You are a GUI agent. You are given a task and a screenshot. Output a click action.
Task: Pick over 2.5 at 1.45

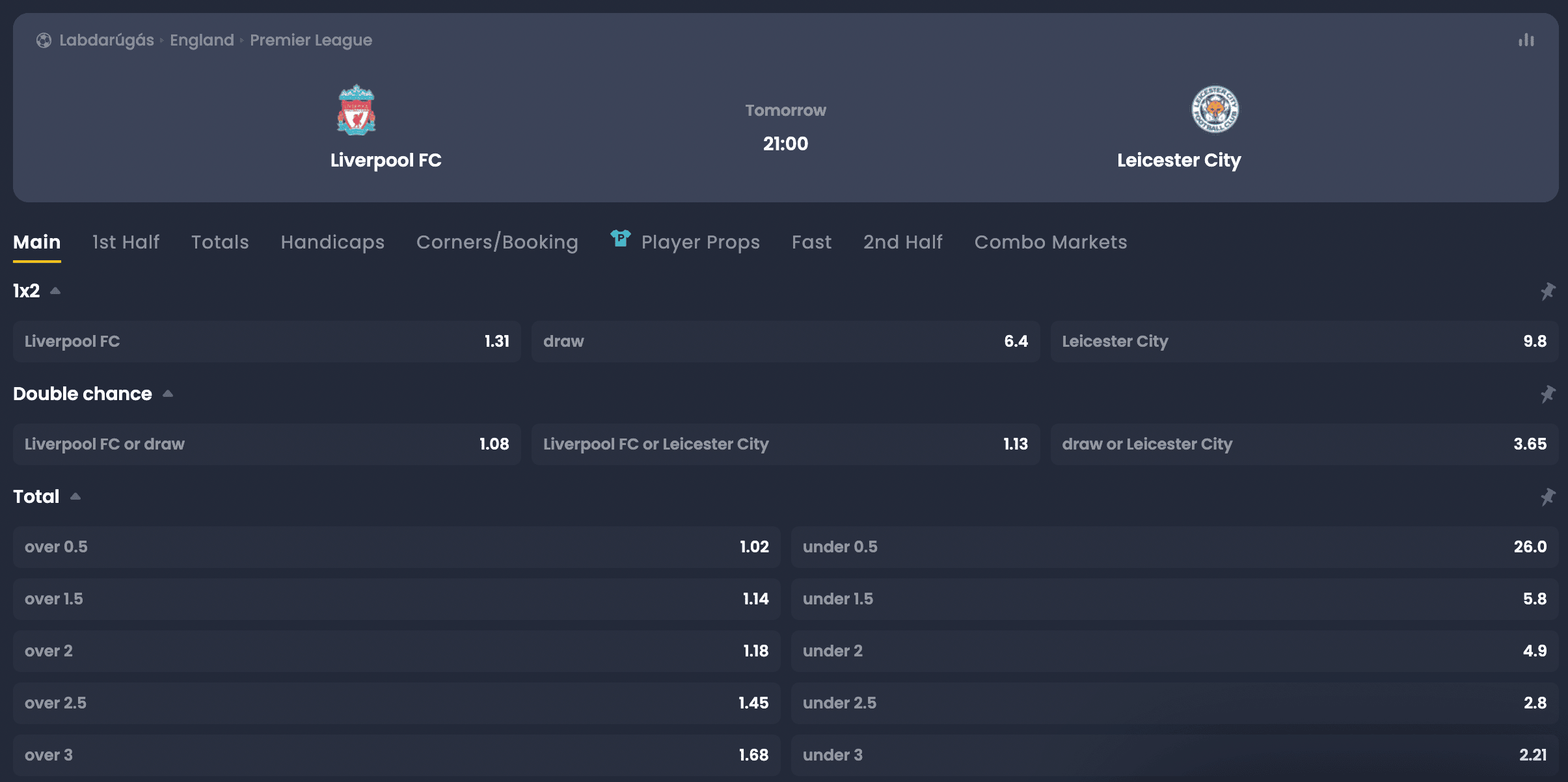397,703
